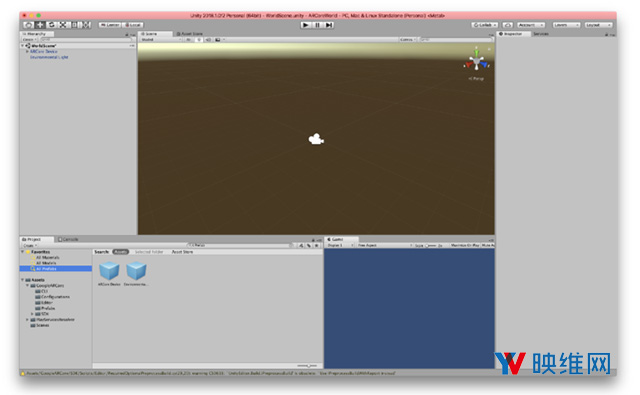Click the Asset Store search filter
This screenshot has width=640, height=395.
182,252
